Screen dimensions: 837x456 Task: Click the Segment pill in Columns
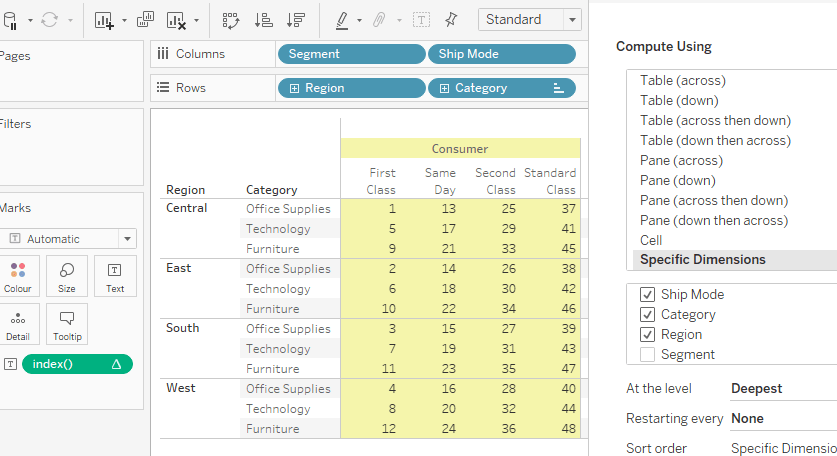point(350,54)
